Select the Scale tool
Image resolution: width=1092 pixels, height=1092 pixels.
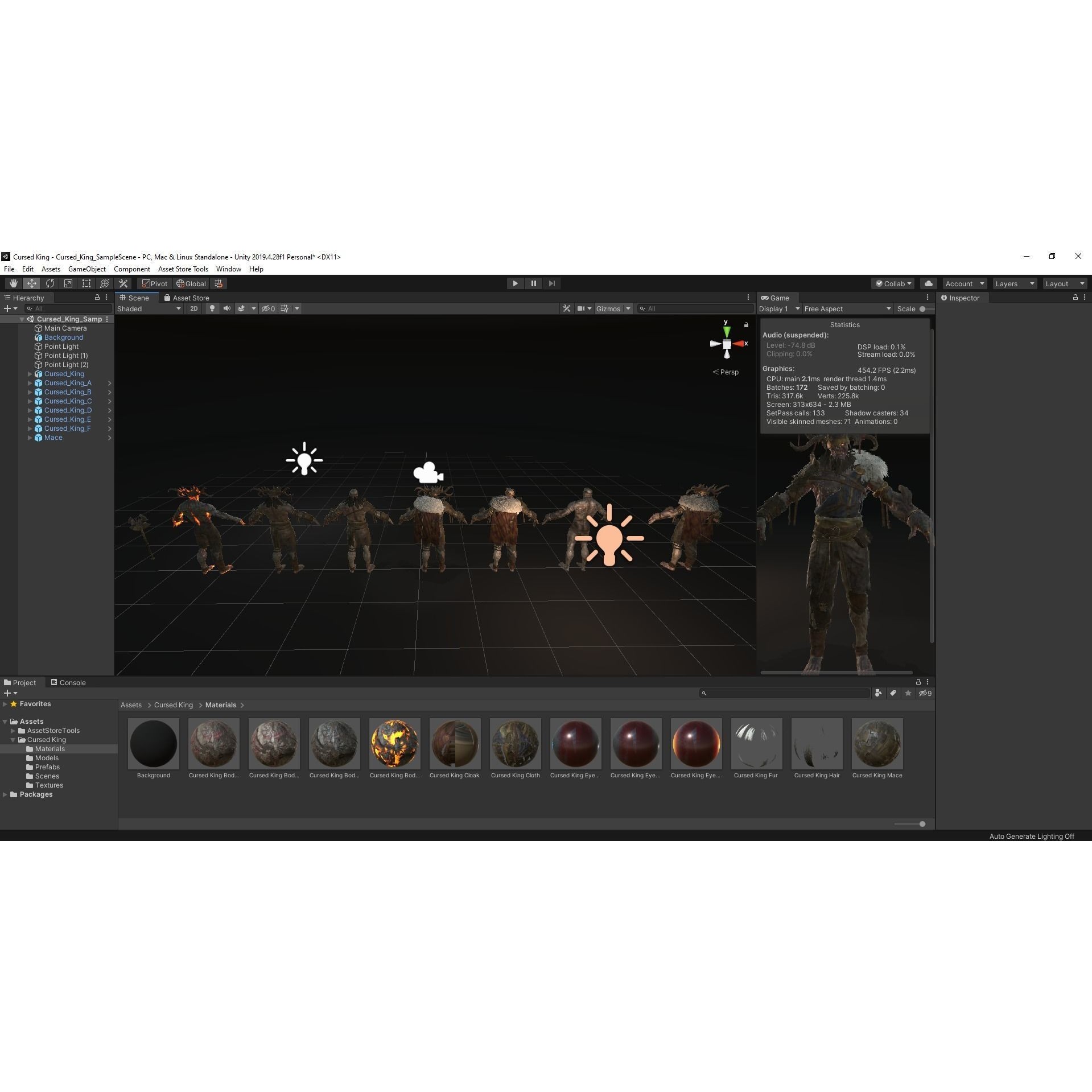point(68,283)
